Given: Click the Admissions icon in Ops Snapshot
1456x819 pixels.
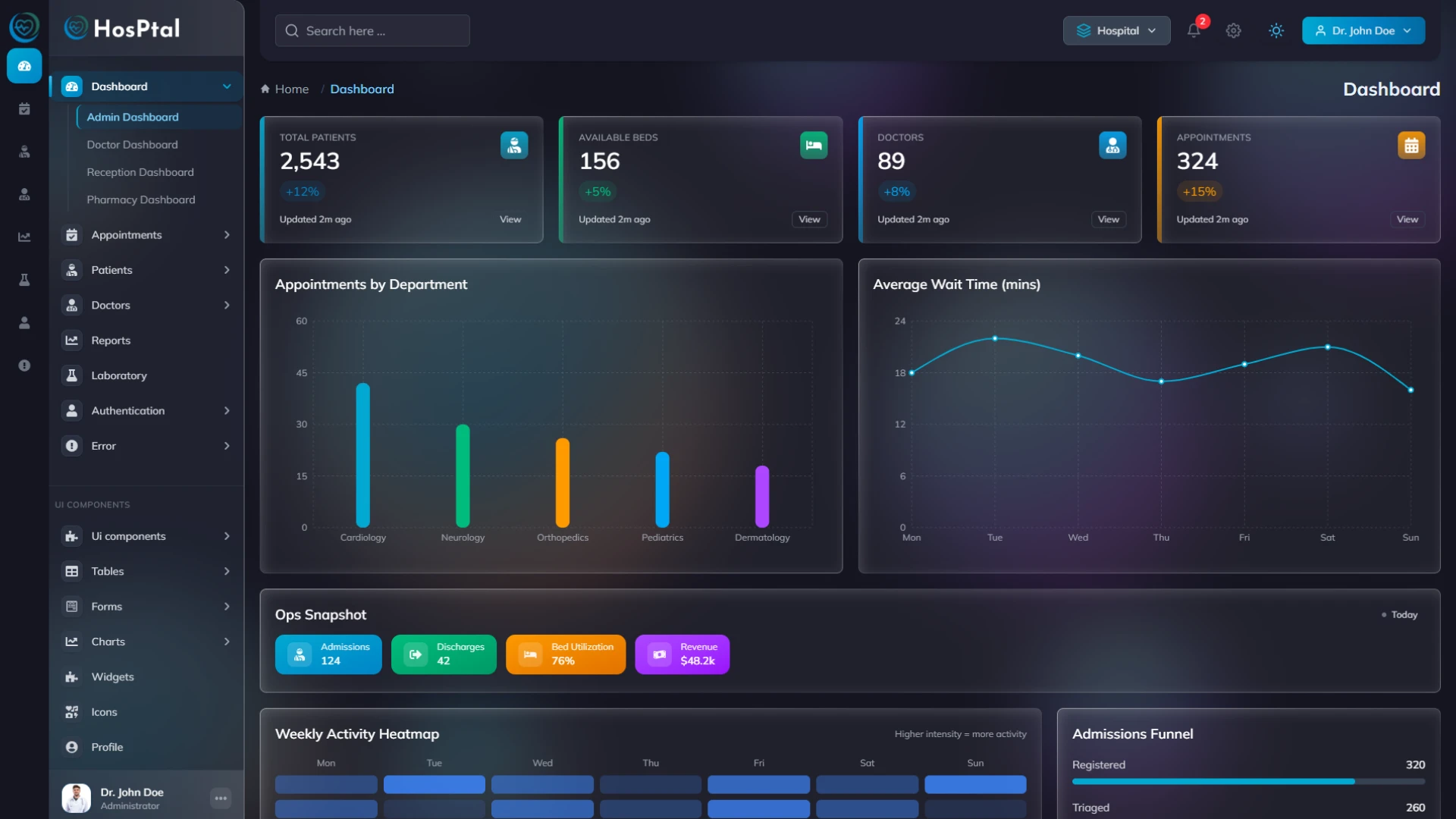Looking at the screenshot, I should click(300, 654).
